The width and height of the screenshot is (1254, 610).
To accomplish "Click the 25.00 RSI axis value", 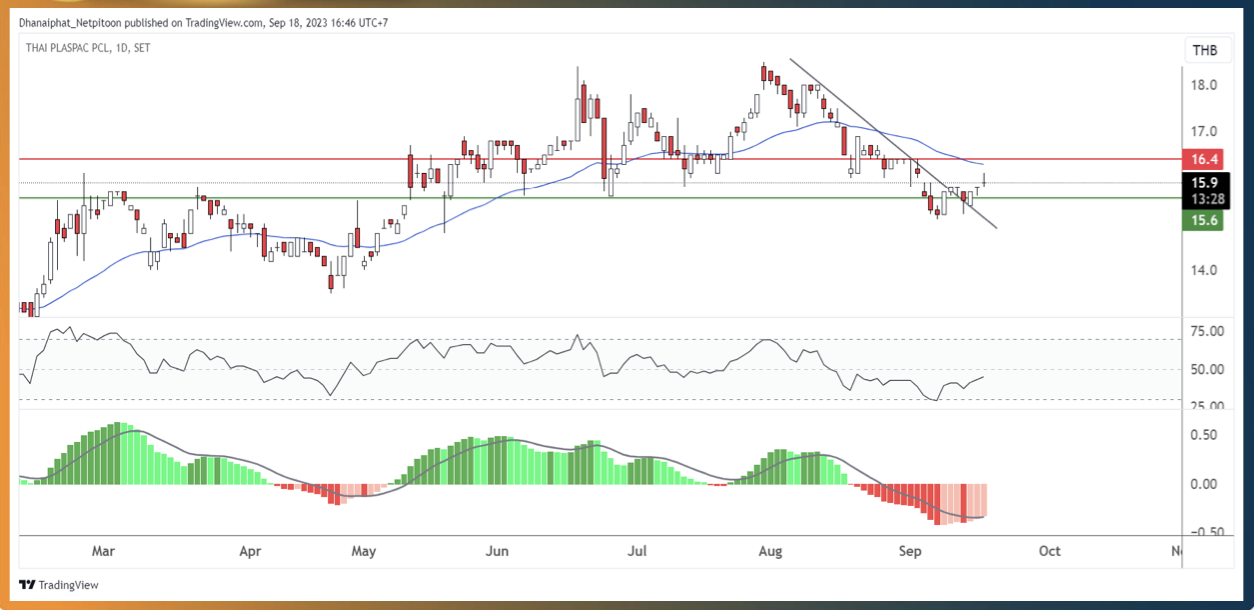I will point(1205,406).
